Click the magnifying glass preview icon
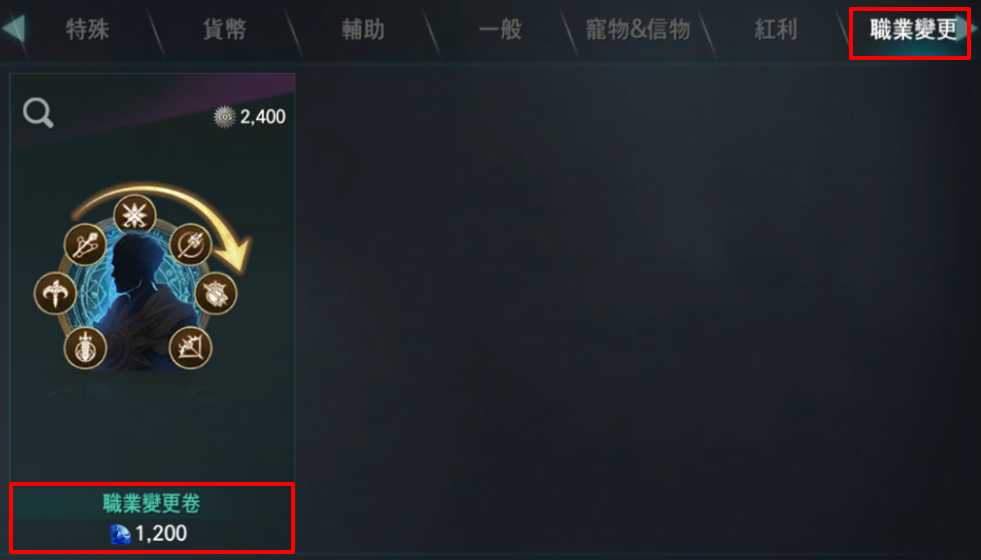Image resolution: width=981 pixels, height=560 pixels. click(x=38, y=114)
